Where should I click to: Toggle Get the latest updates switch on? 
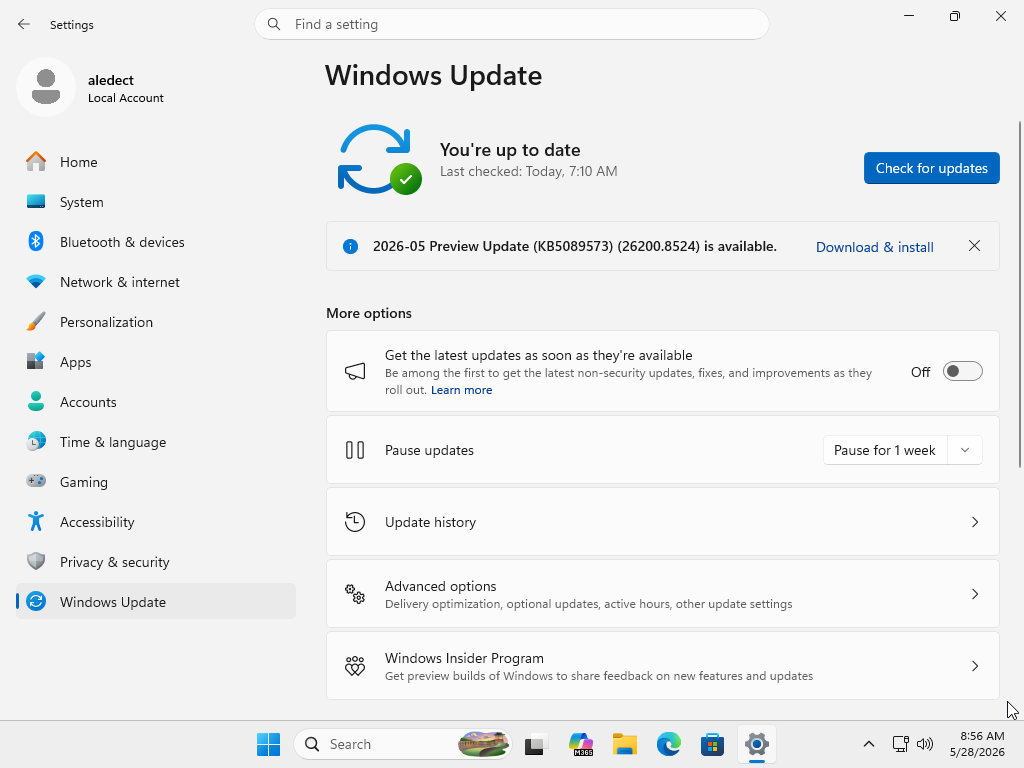962,372
